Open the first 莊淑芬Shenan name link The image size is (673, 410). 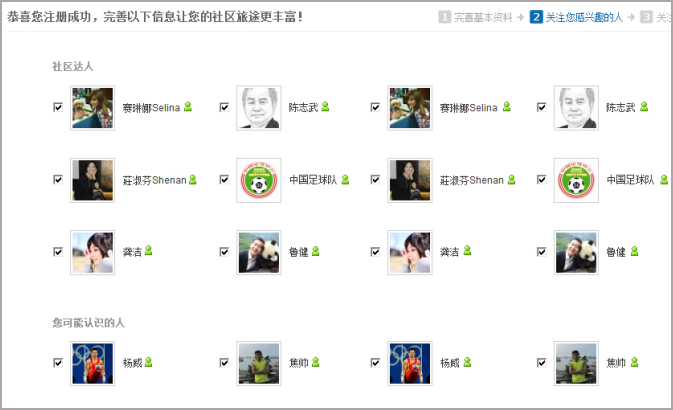[x=155, y=180]
